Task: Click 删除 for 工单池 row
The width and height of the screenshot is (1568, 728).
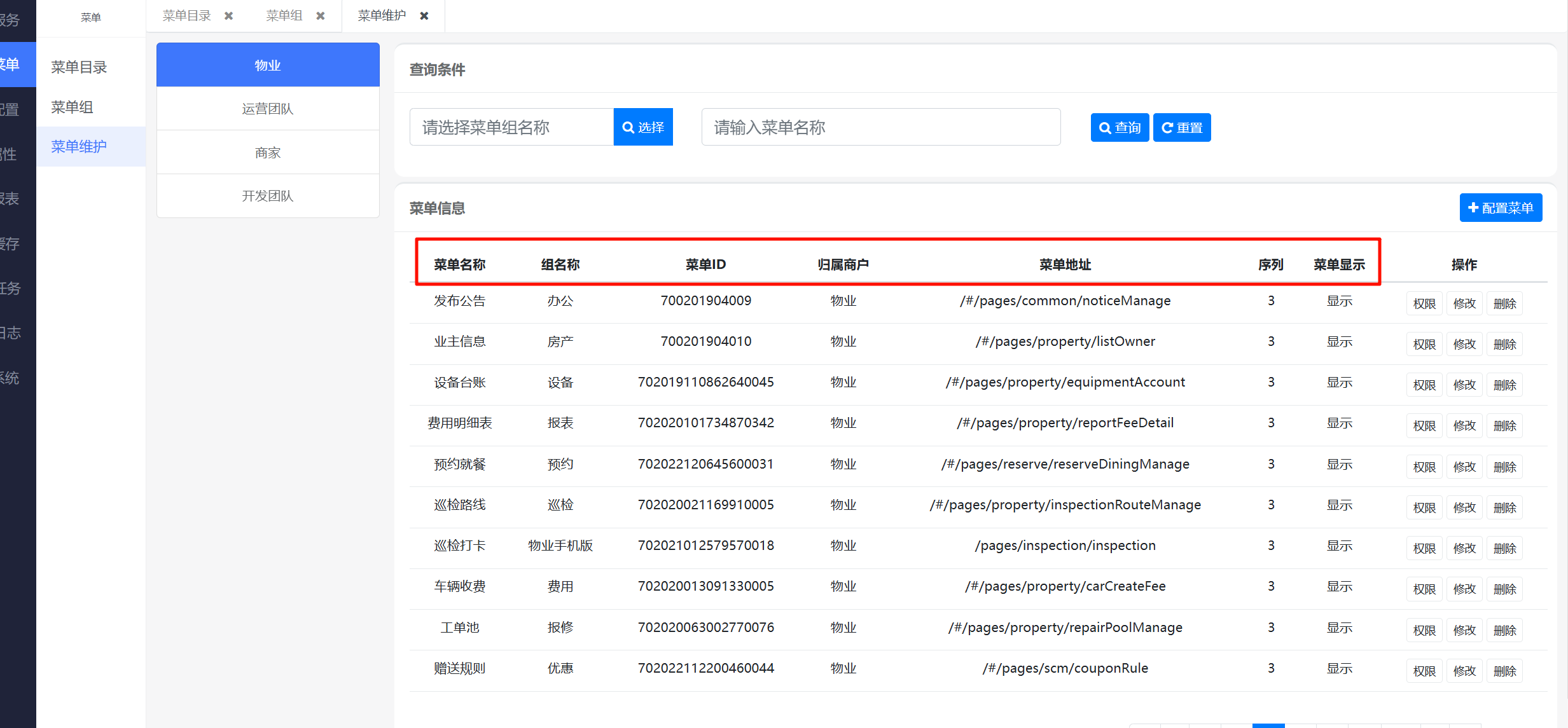Action: [x=1504, y=631]
